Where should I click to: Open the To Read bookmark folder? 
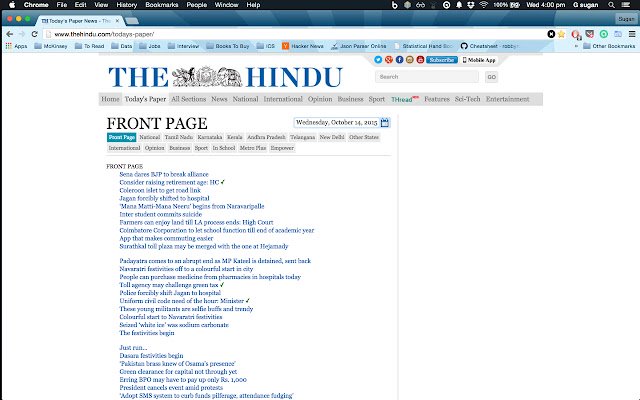(89, 46)
